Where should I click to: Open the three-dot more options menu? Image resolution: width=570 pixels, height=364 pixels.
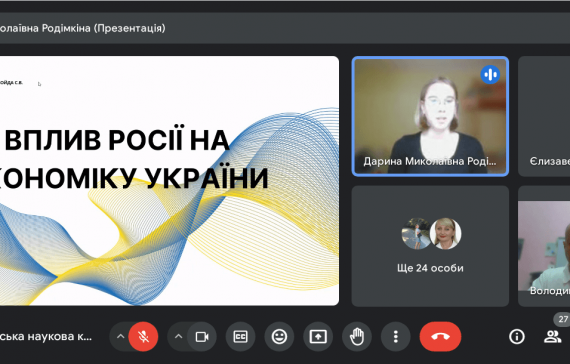coord(396,337)
